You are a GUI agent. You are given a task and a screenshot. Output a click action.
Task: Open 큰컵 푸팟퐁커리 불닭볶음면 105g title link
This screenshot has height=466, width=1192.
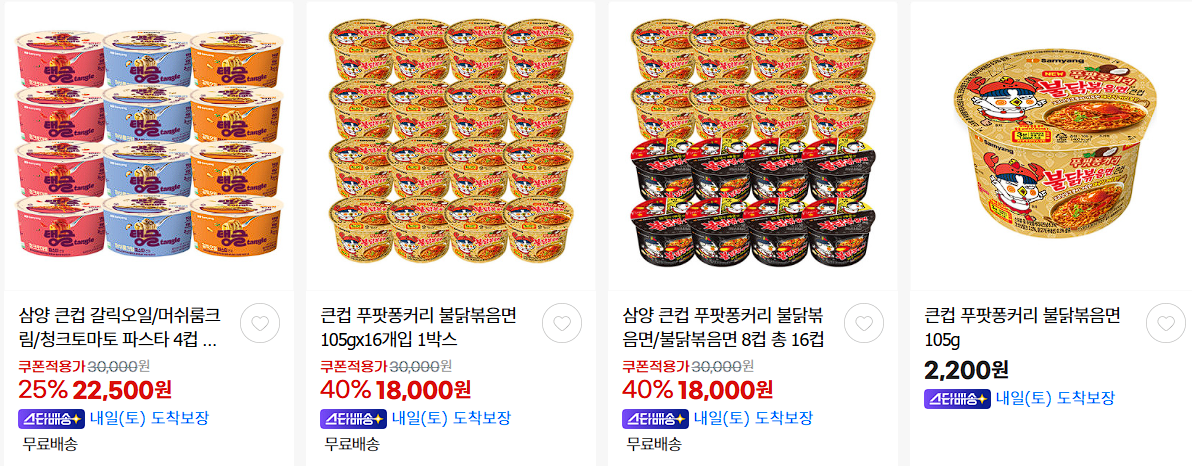[x=1022, y=325]
